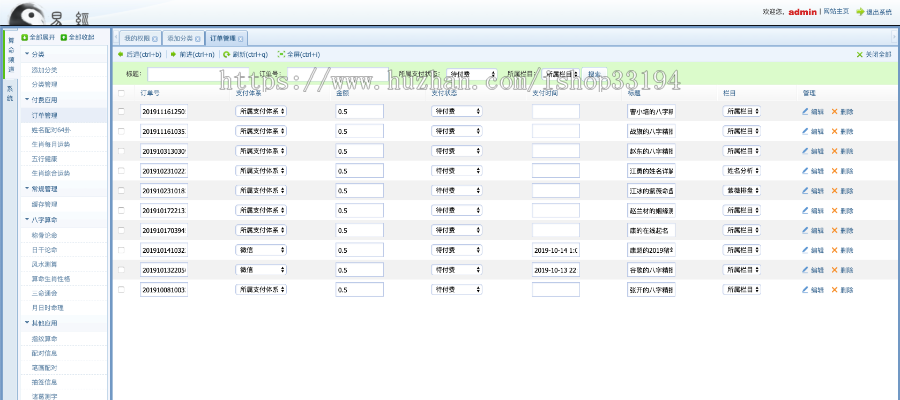Click the 前进 (ctrl+n) forward arrow icon
Image resolution: width=900 pixels, height=400 pixels.
click(173, 55)
